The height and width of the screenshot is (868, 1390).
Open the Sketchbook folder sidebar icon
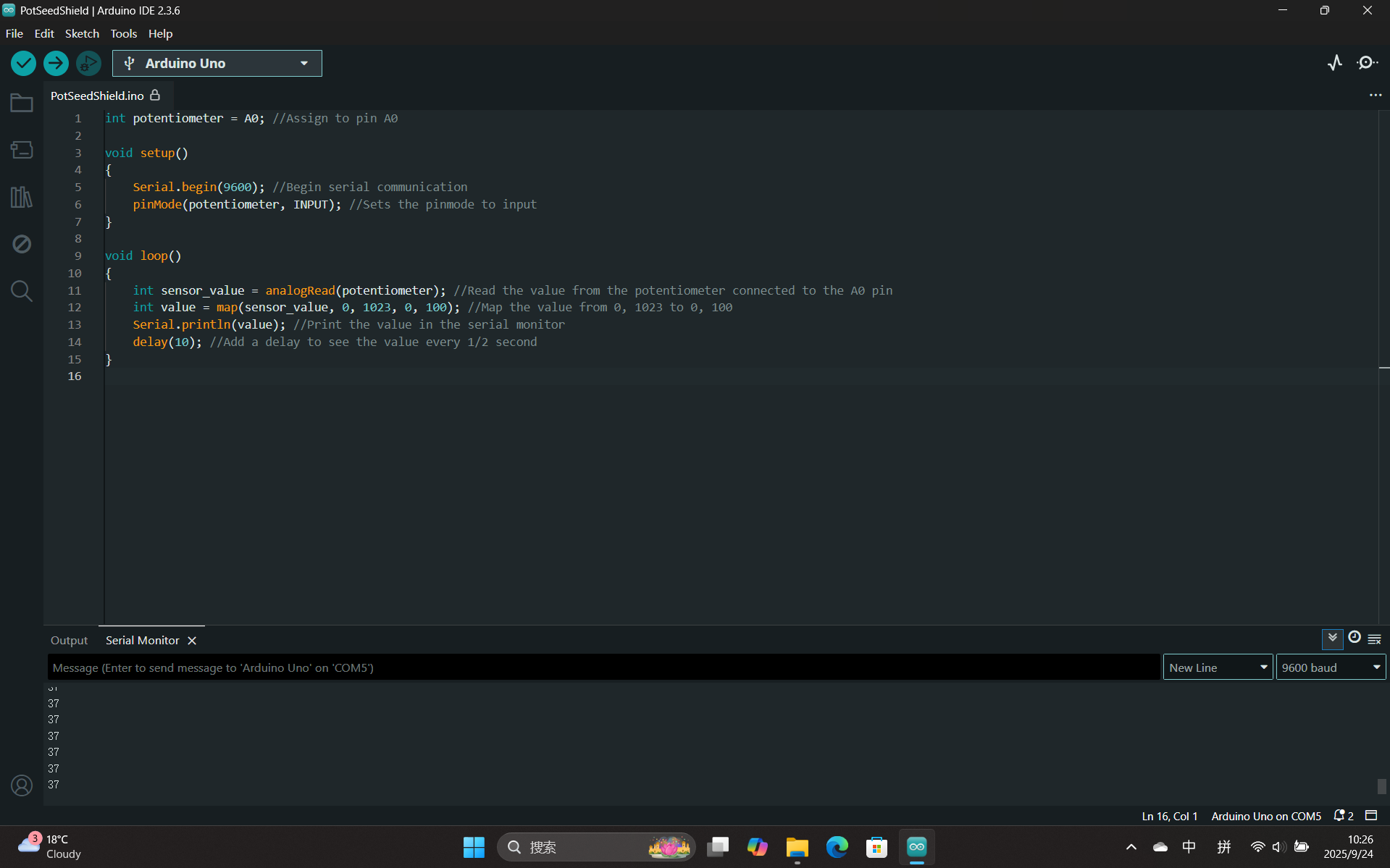point(22,104)
